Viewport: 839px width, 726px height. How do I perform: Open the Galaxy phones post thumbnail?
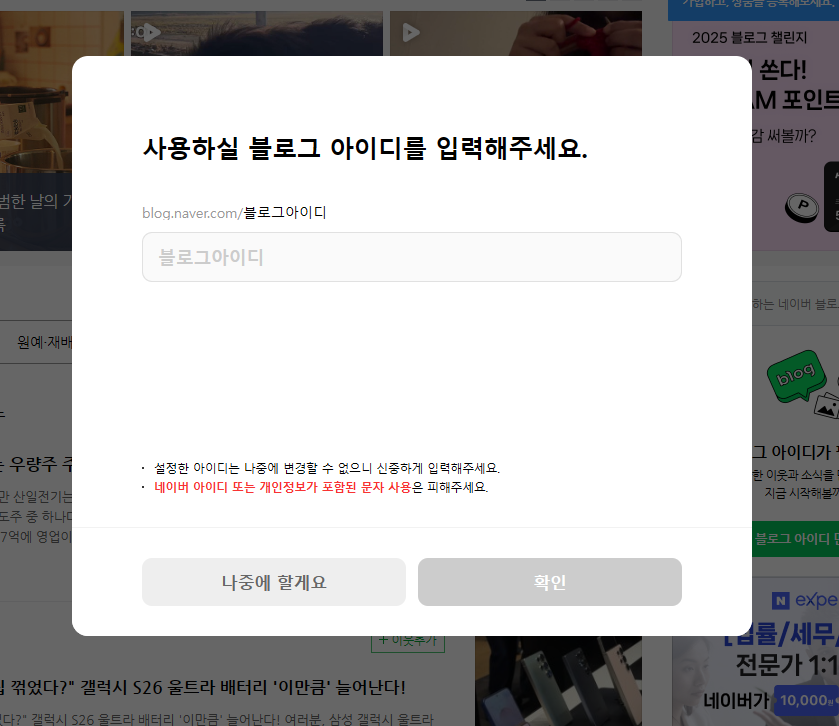[558, 681]
